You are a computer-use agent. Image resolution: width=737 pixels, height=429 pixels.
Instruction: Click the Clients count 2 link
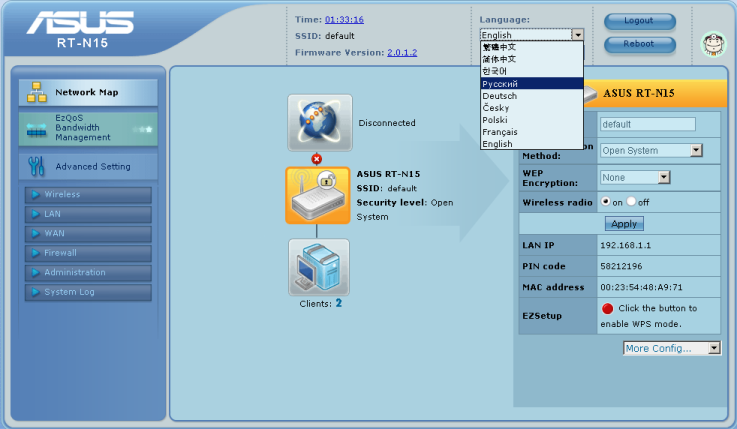click(338, 303)
